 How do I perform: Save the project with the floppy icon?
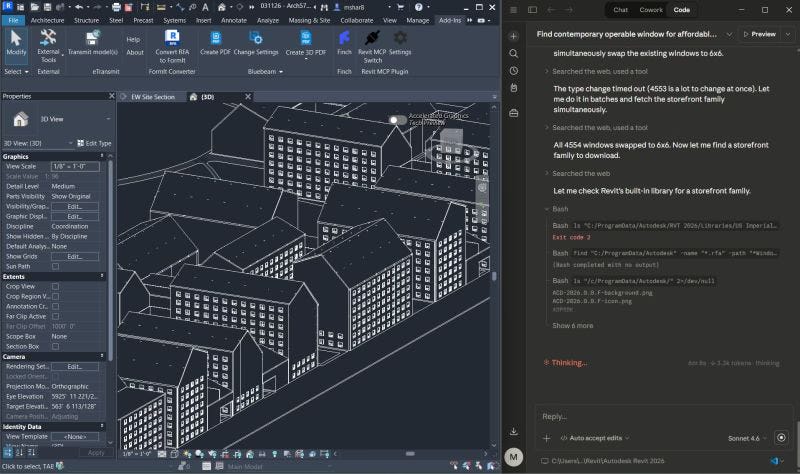[47, 7]
